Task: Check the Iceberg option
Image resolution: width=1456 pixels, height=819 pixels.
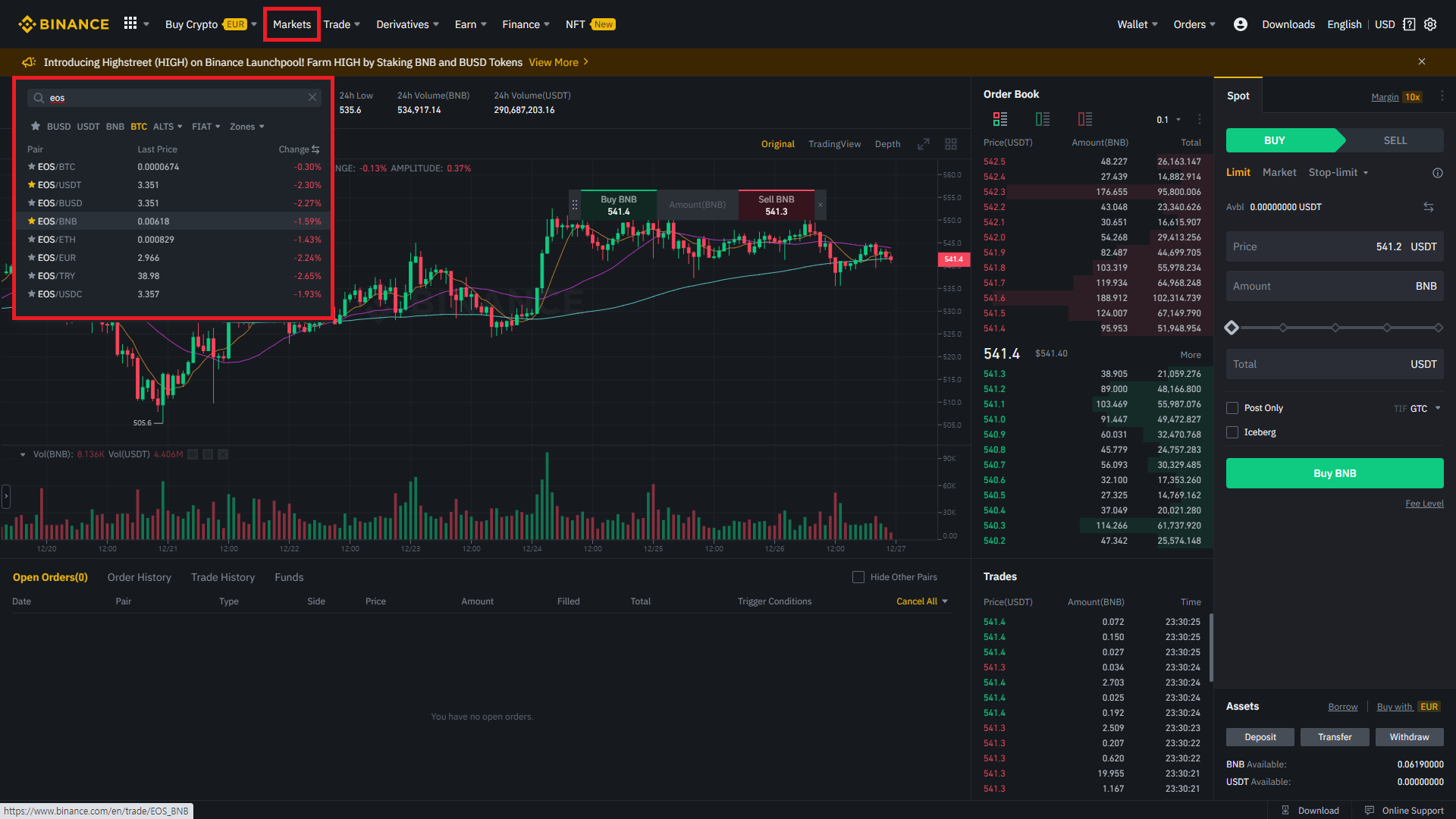Action: 1232,432
